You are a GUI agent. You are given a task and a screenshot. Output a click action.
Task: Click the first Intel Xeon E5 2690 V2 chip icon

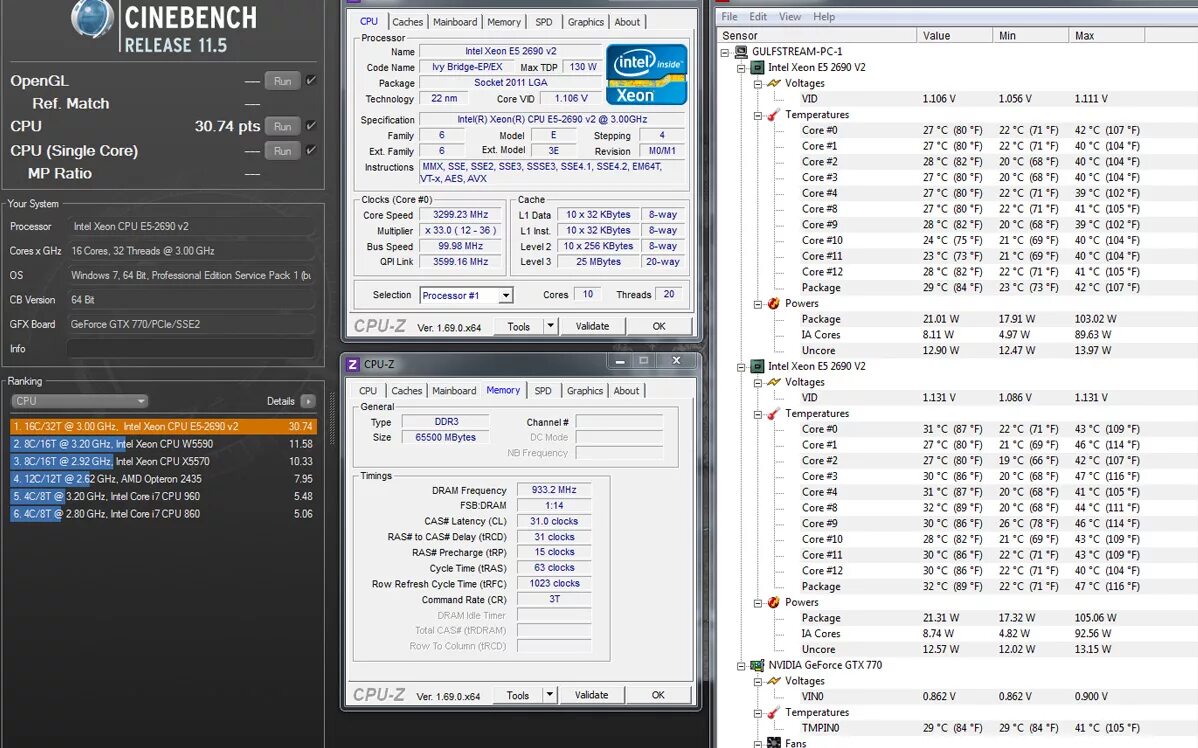(757, 67)
